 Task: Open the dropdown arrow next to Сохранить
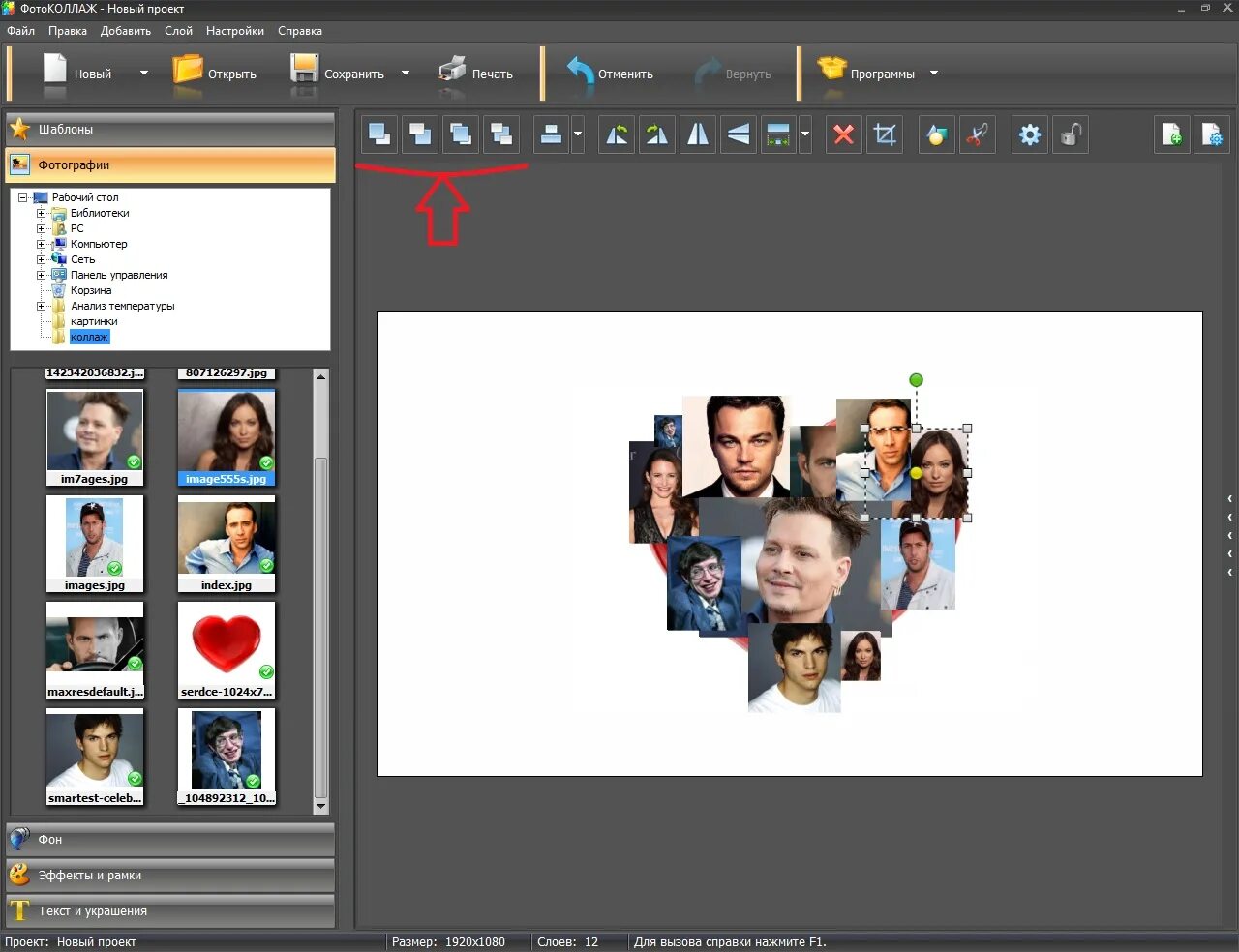(x=406, y=74)
